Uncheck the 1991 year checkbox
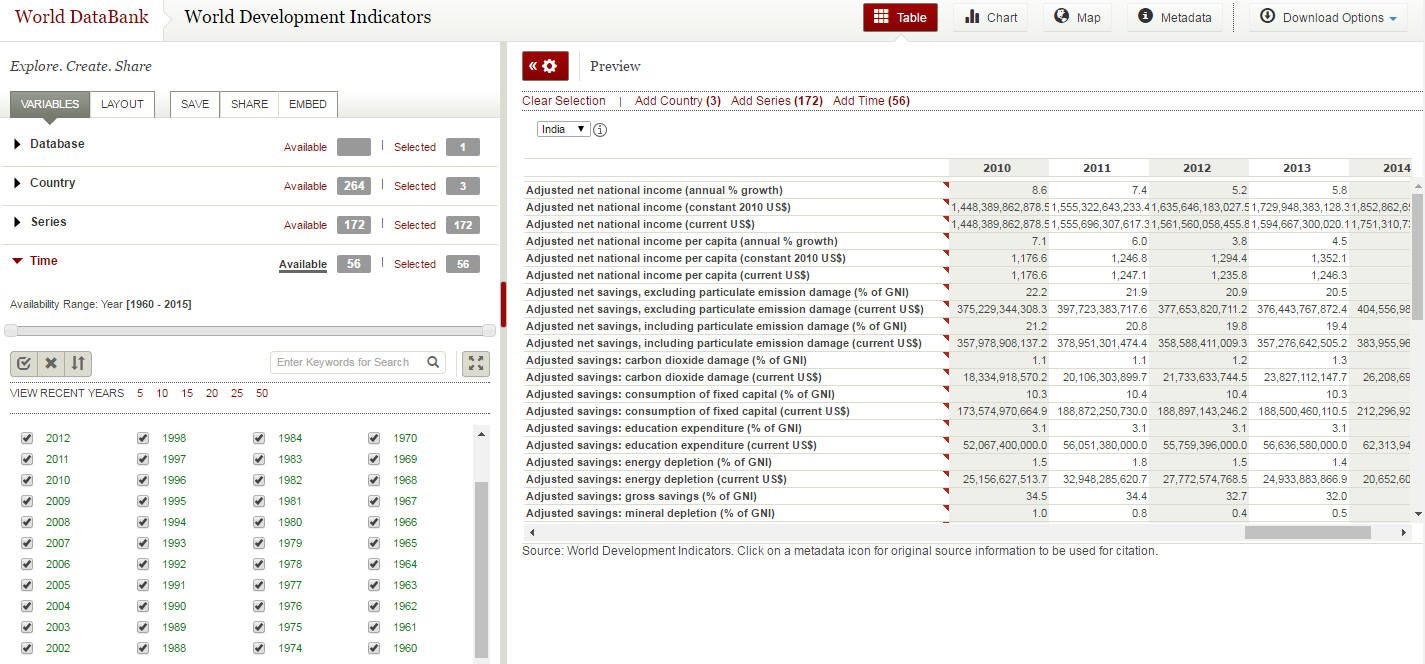The height and width of the screenshot is (664, 1425). (x=143, y=585)
